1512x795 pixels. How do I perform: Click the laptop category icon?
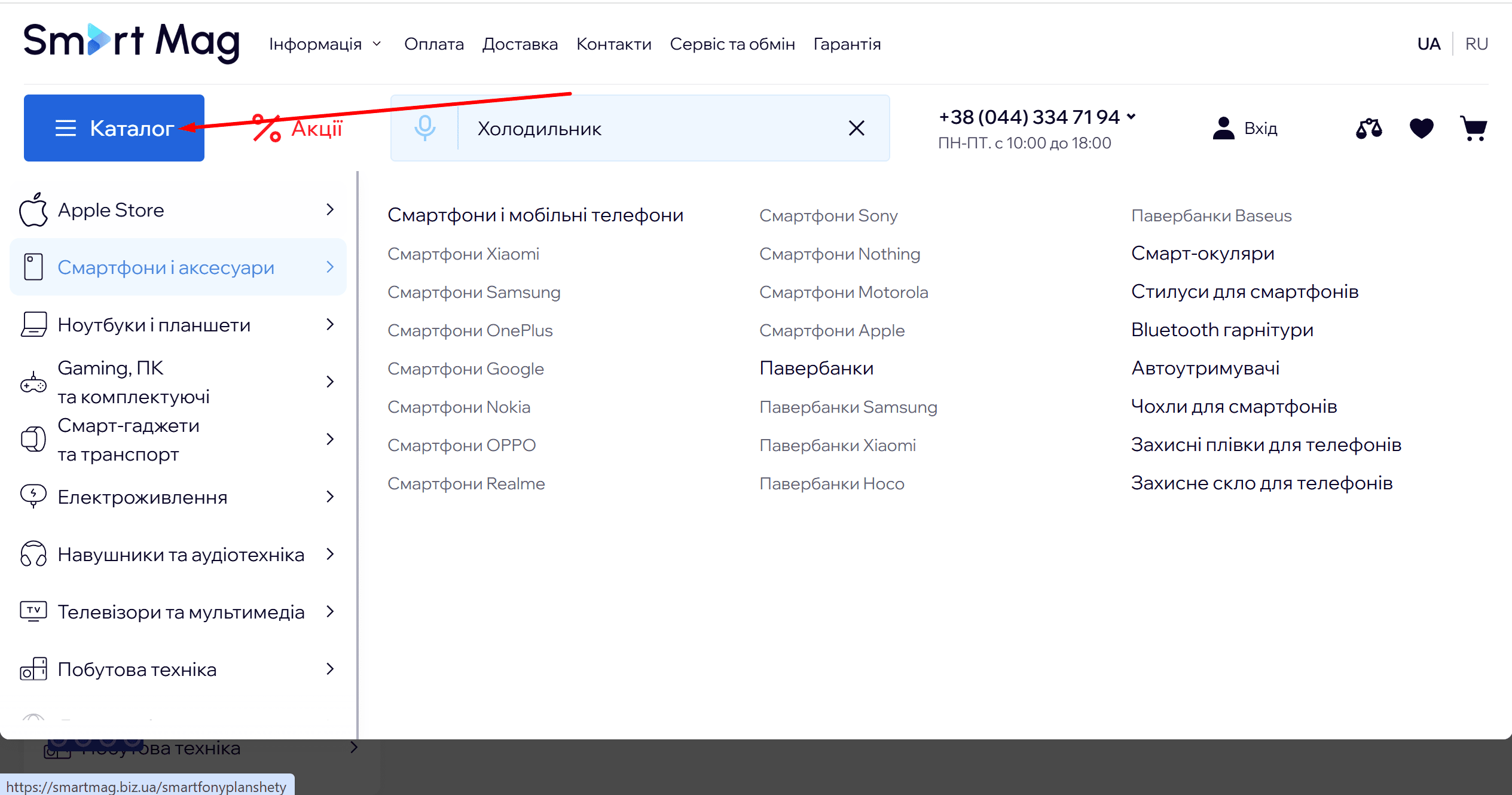pyautogui.click(x=33, y=324)
